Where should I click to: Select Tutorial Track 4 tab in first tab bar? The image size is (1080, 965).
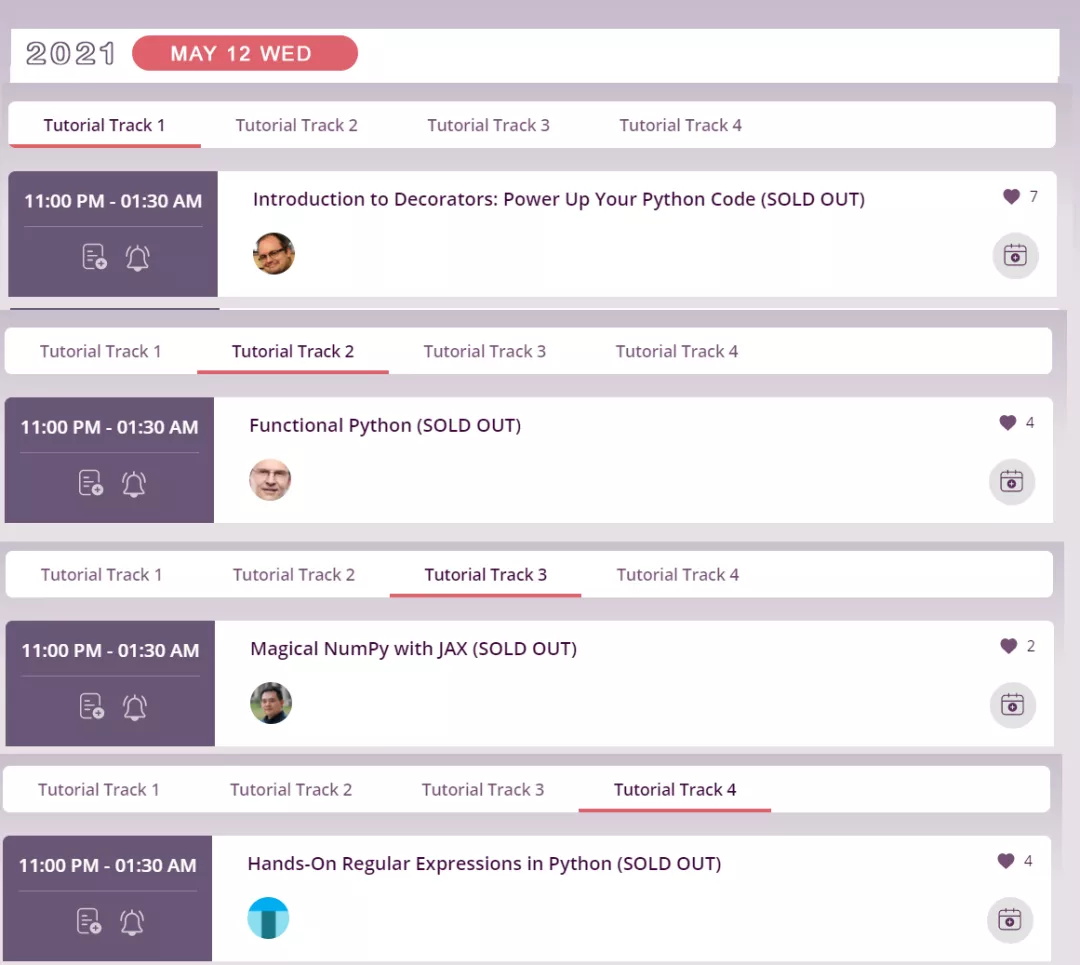[x=680, y=125]
